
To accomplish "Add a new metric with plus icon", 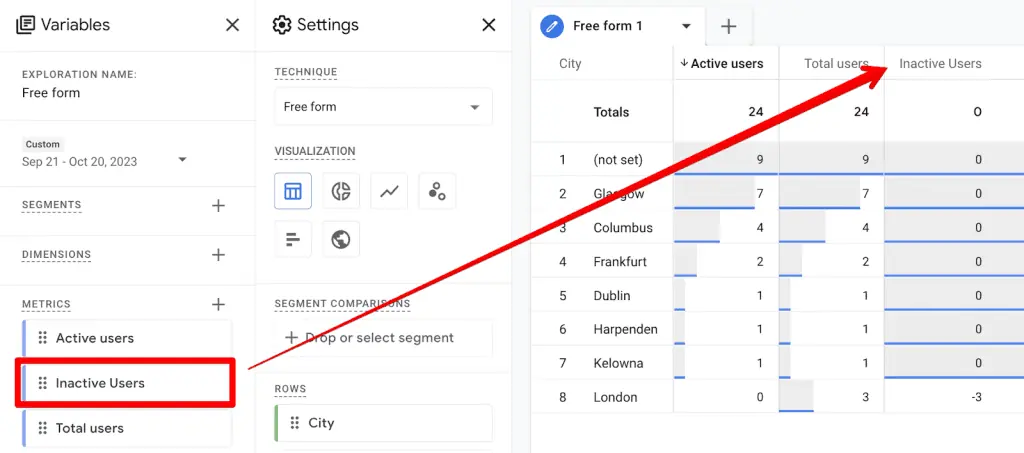I will (x=218, y=304).
